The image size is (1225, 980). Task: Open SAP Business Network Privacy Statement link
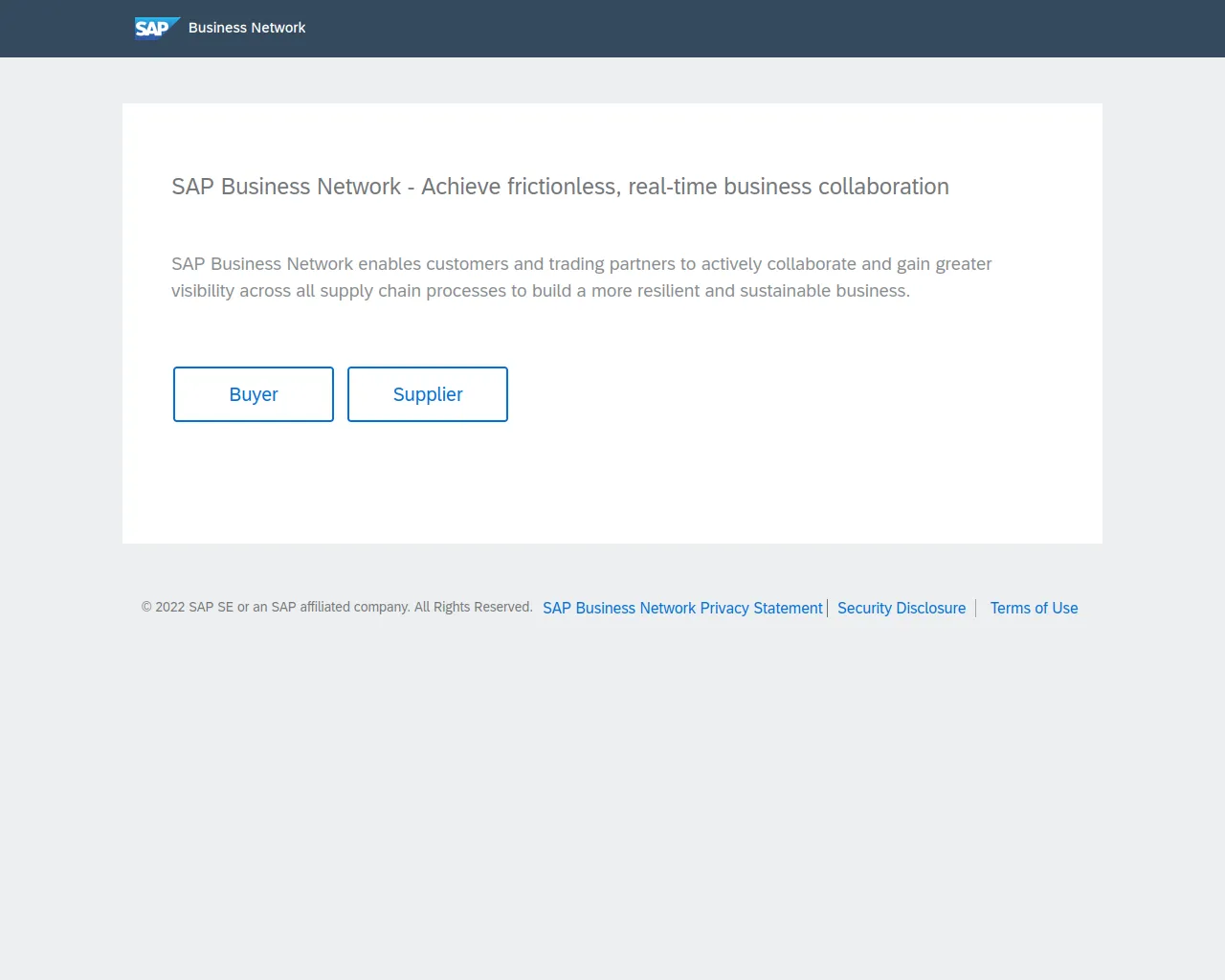(682, 608)
